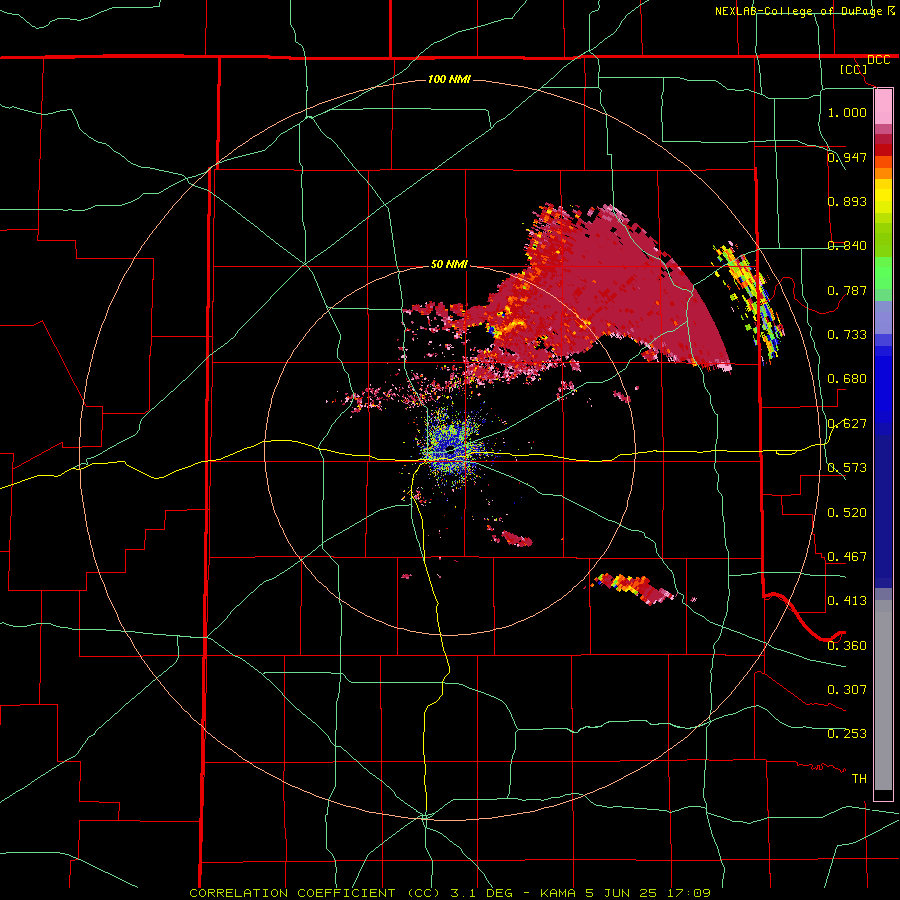
Task: Click the "[CC]" legend unit label
Action: [x=854, y=69]
